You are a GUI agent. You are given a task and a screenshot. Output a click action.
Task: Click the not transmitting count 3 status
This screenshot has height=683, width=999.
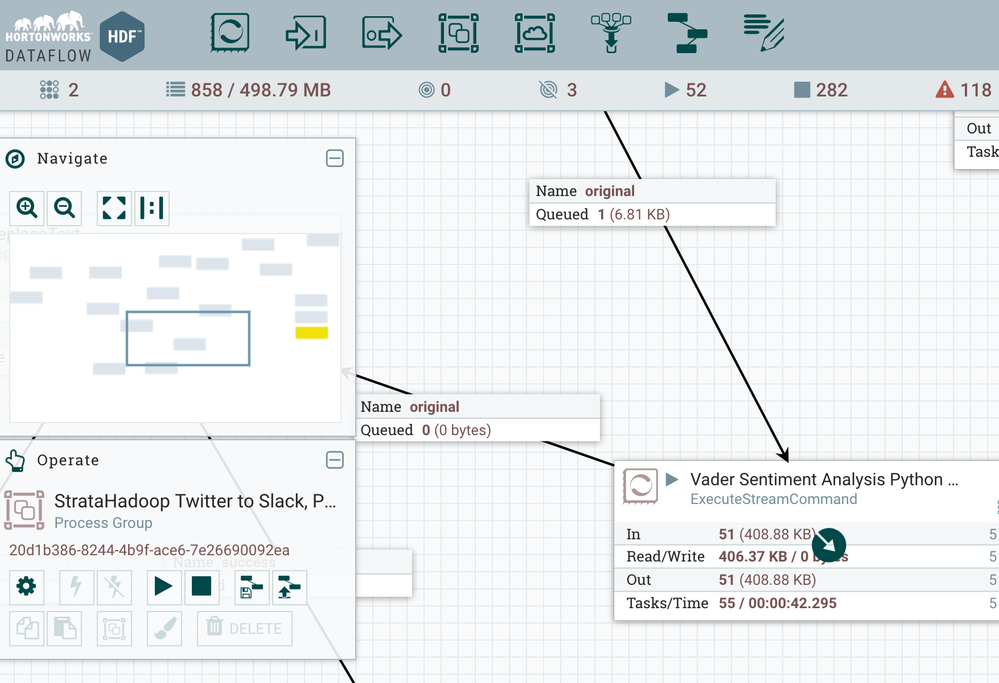[x=558, y=90]
